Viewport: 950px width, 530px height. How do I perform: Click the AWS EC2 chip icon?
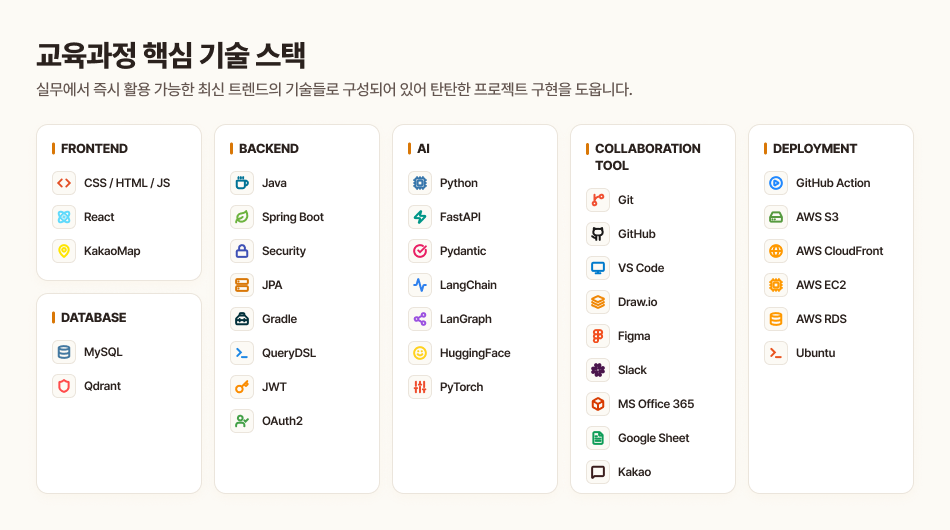coord(776,285)
